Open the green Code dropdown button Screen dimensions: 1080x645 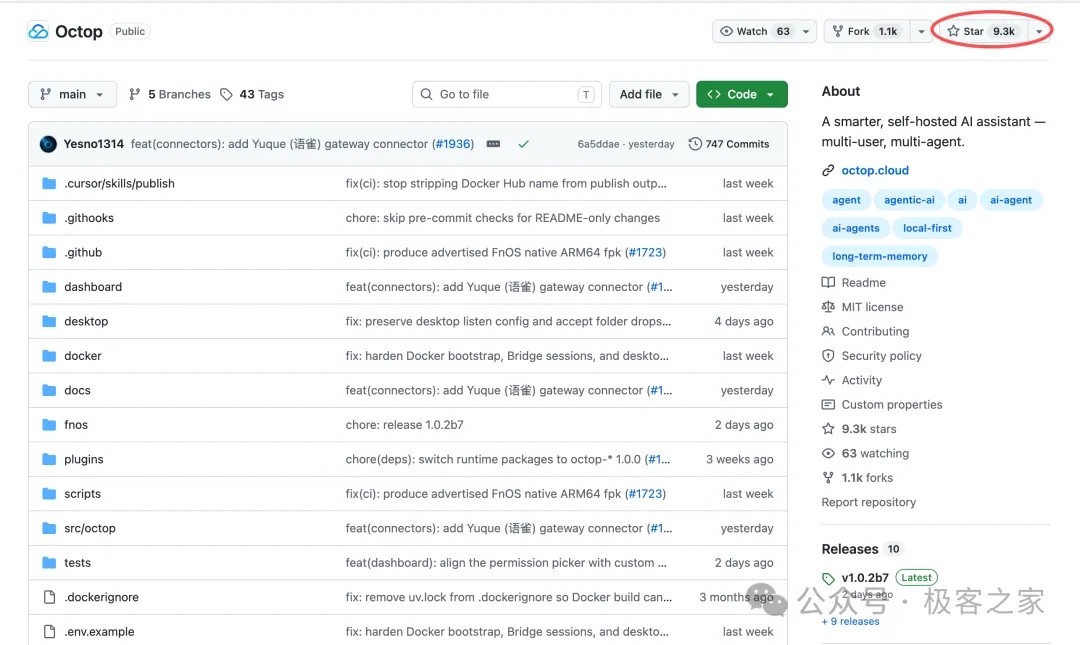[x=742, y=94]
